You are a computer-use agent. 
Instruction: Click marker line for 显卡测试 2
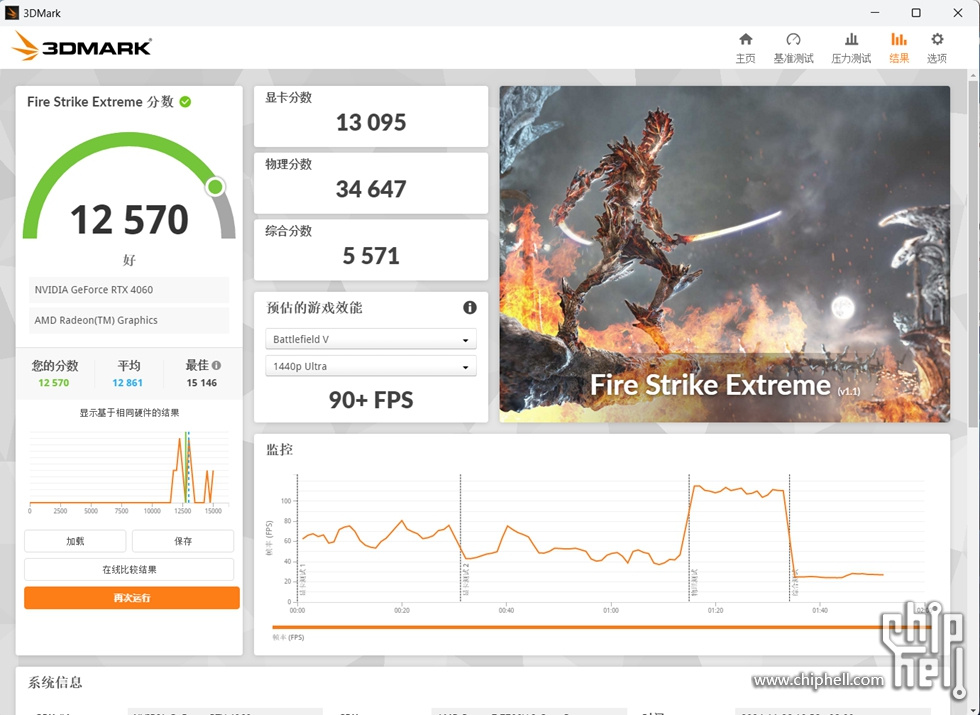coord(461,538)
